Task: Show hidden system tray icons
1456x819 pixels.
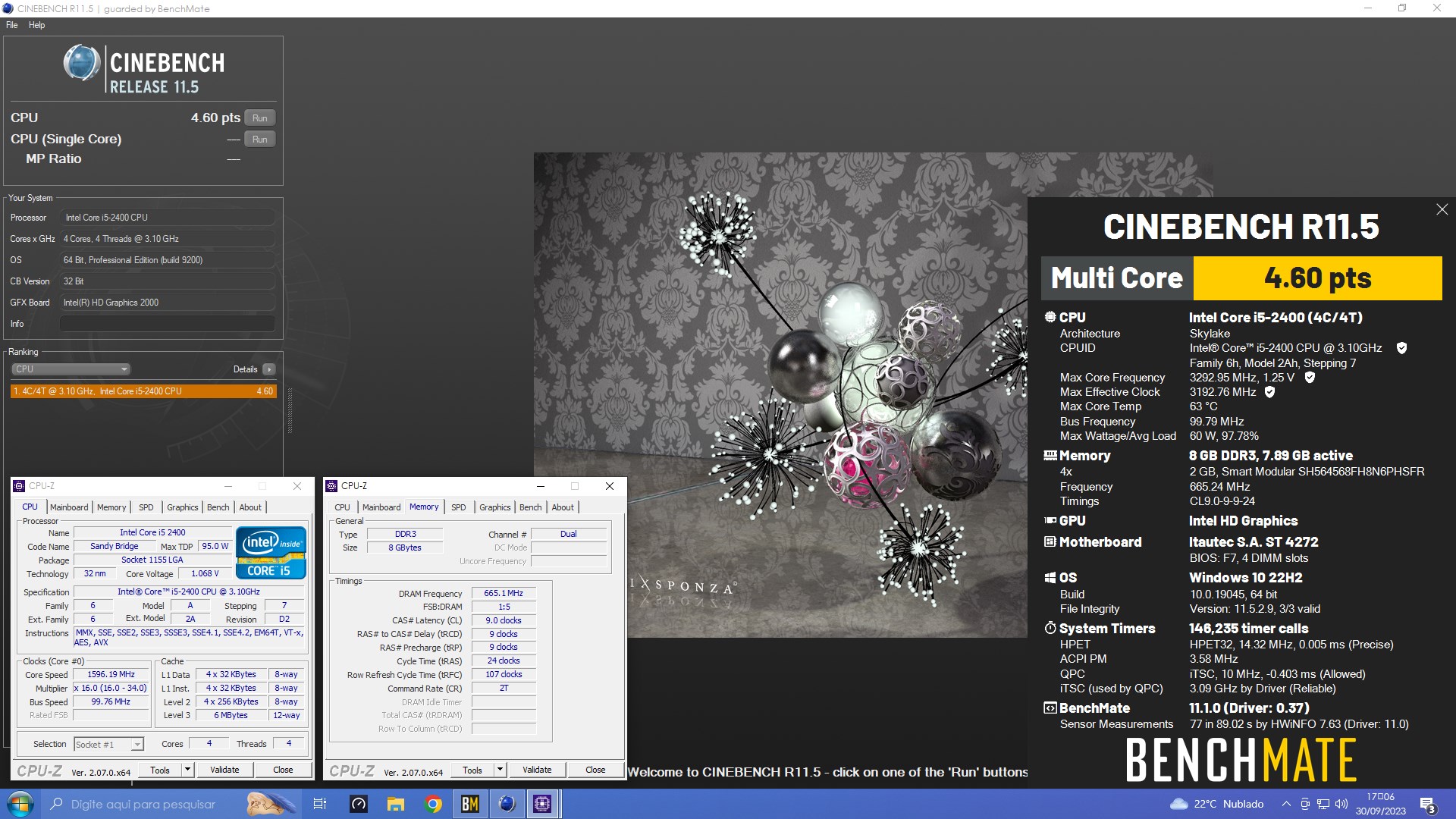Action: 1286,804
